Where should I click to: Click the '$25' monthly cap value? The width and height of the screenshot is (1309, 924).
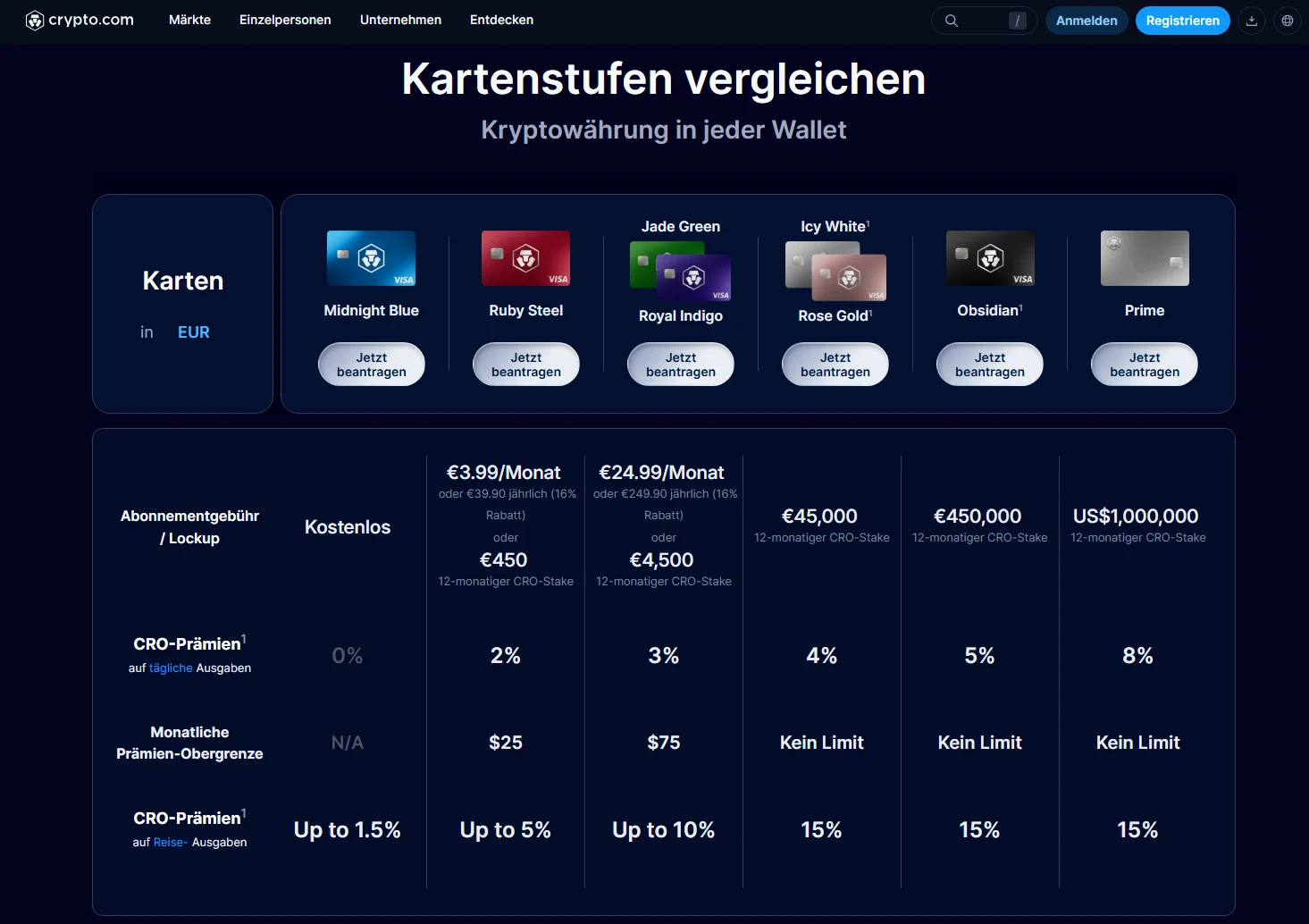(506, 743)
